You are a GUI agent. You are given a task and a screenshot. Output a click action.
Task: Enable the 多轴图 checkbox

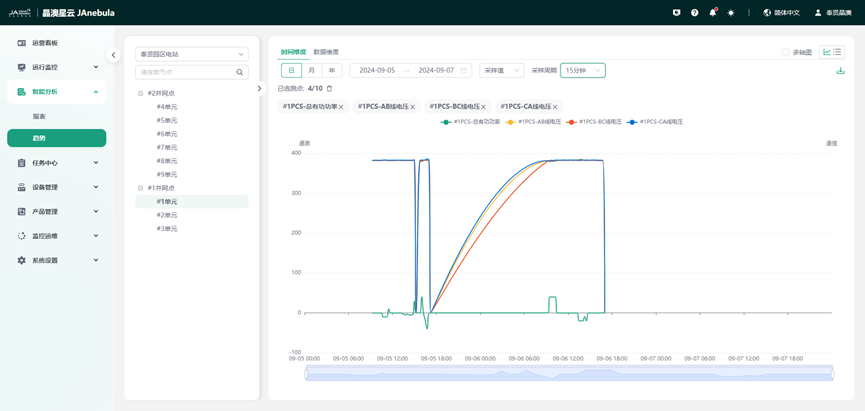click(x=785, y=53)
